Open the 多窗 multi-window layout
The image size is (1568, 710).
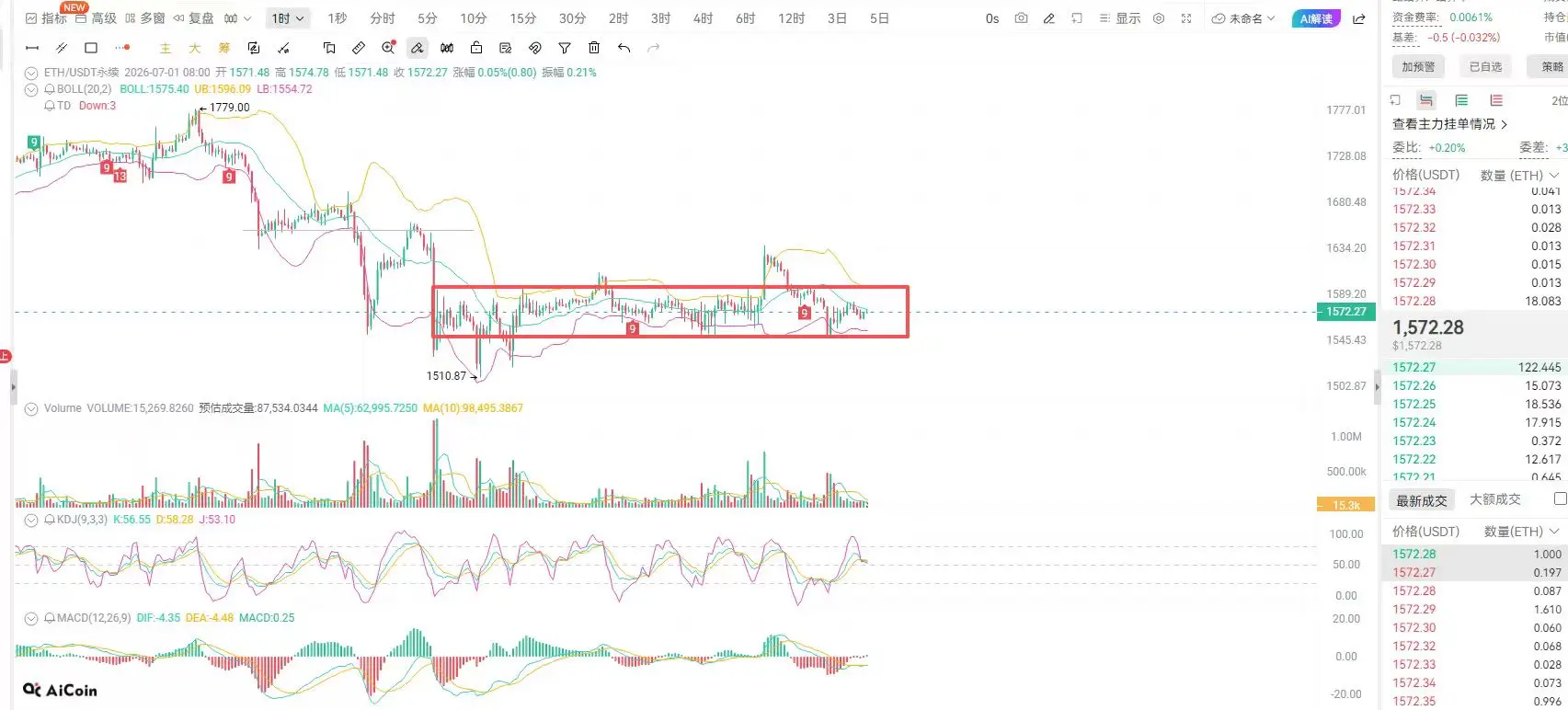pyautogui.click(x=145, y=18)
